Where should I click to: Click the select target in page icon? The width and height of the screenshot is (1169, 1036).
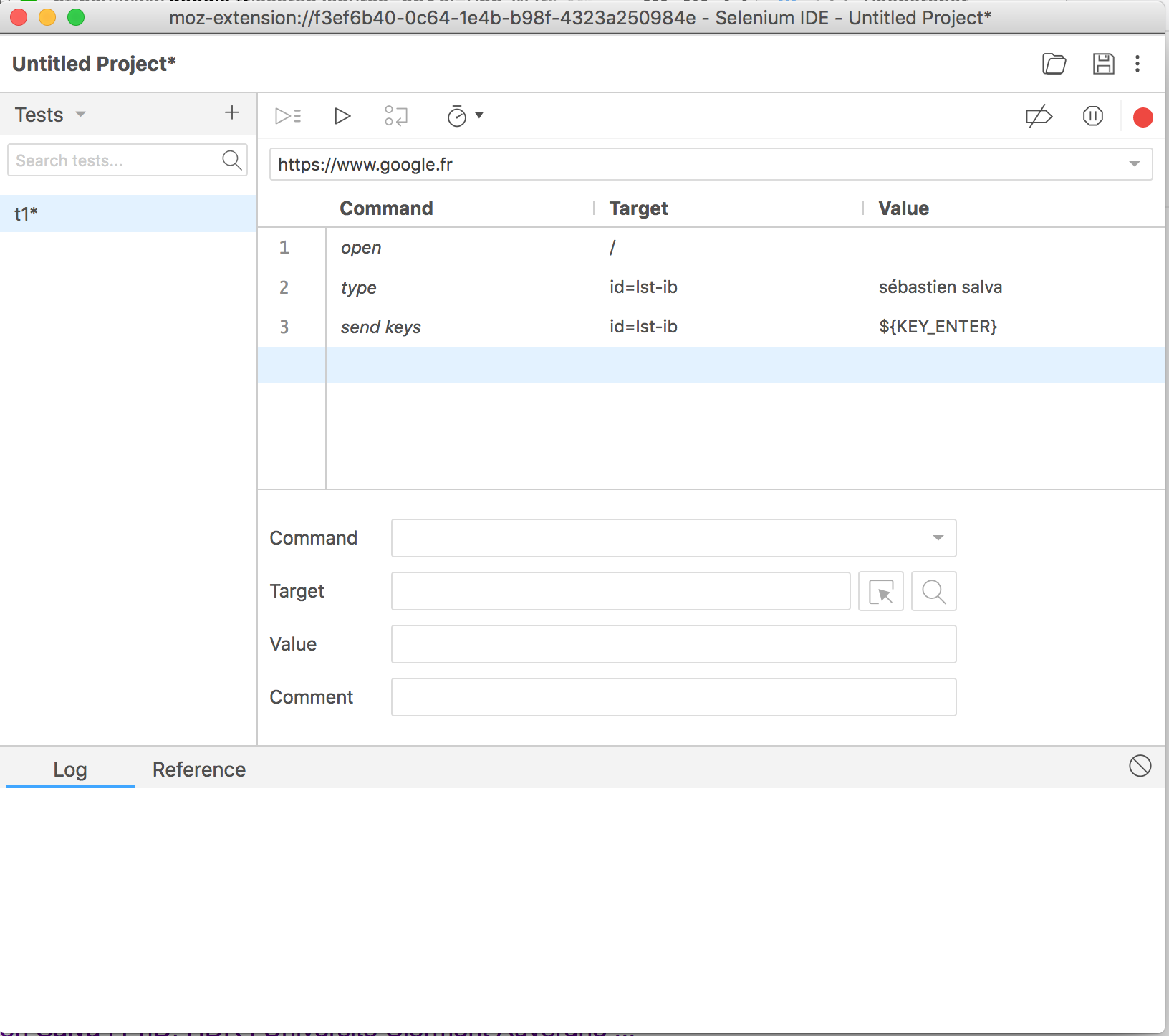click(880, 591)
